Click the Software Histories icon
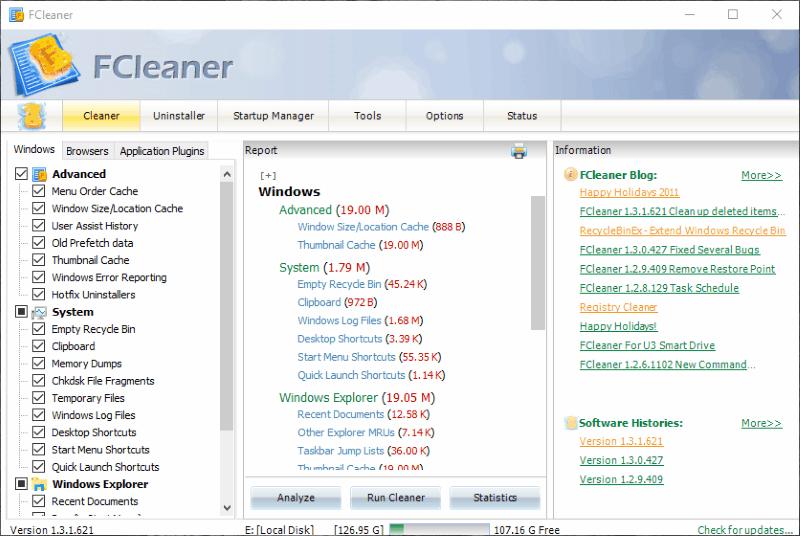 [570, 423]
